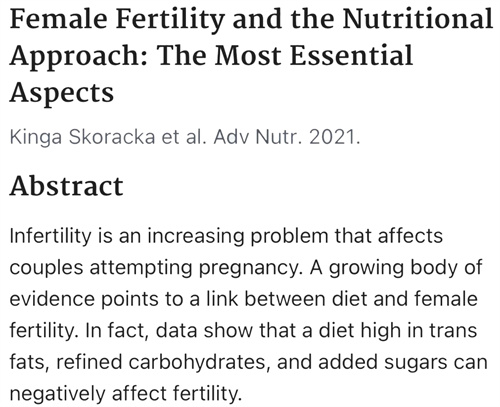Screen dimensions: 500x407
Task: Click 'et al.' in the citation line
Action: [184, 137]
